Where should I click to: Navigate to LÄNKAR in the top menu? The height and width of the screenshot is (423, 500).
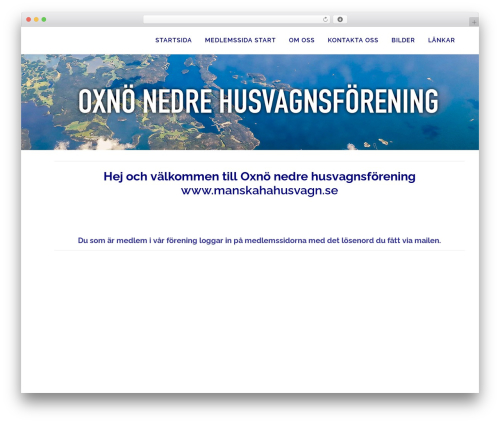tap(441, 40)
